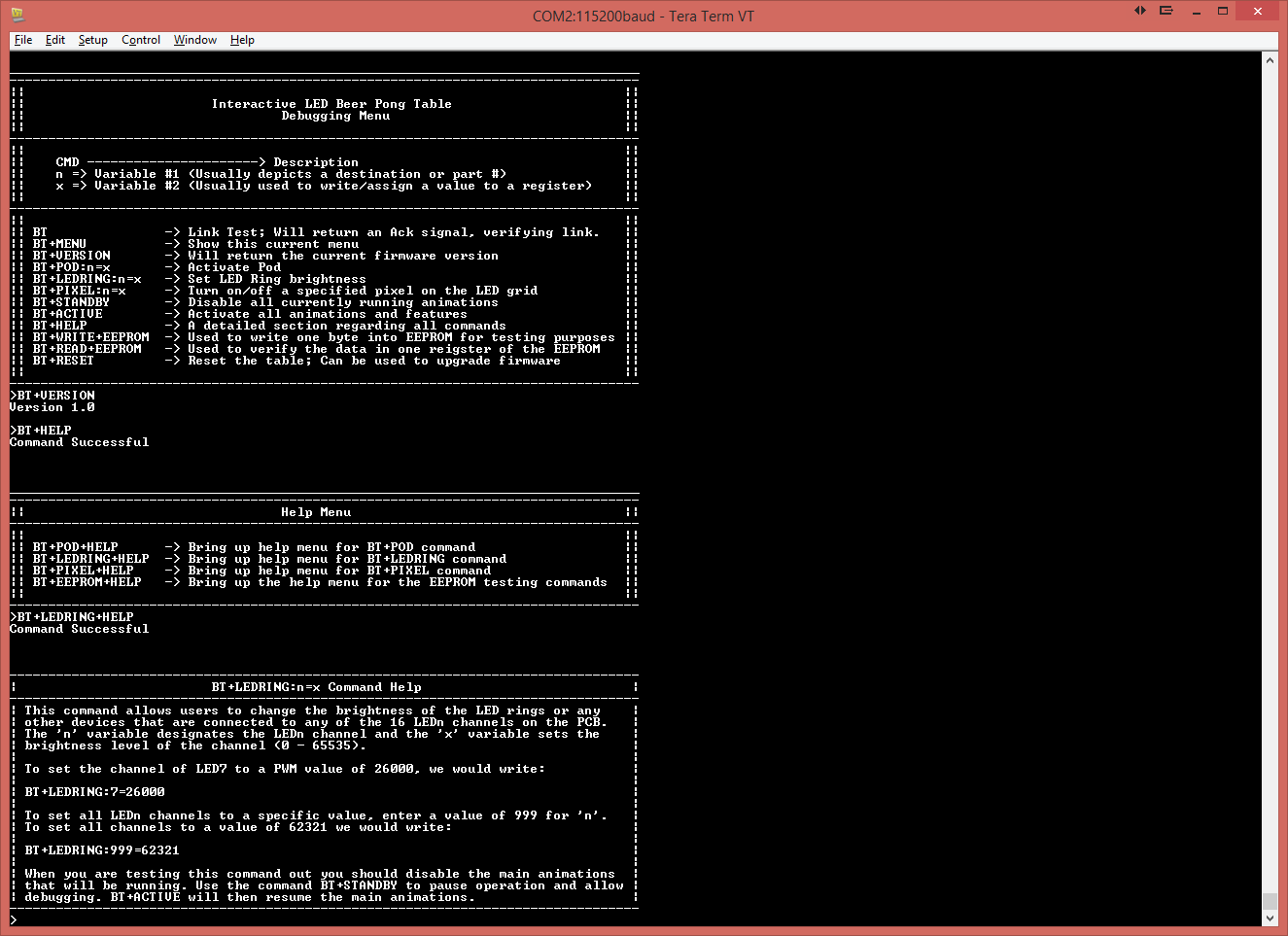
Task: Click the 'BT+PIXEL+HELP' entry
Action: point(83,571)
